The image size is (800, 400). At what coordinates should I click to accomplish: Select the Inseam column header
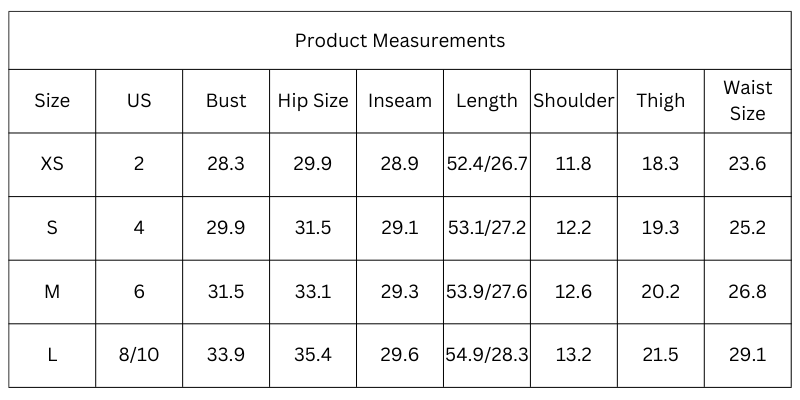[x=400, y=101]
